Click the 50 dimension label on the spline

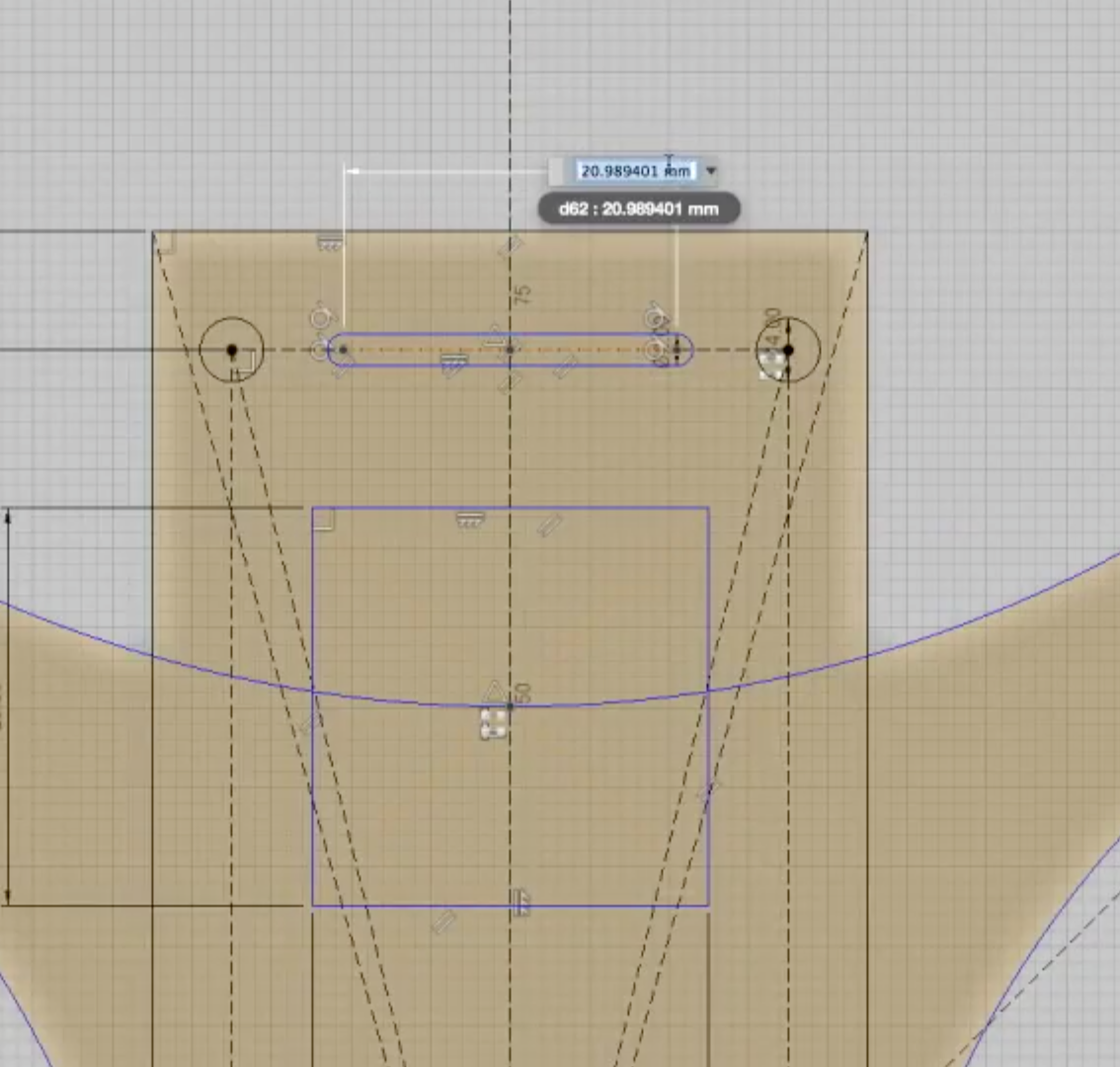(521, 694)
